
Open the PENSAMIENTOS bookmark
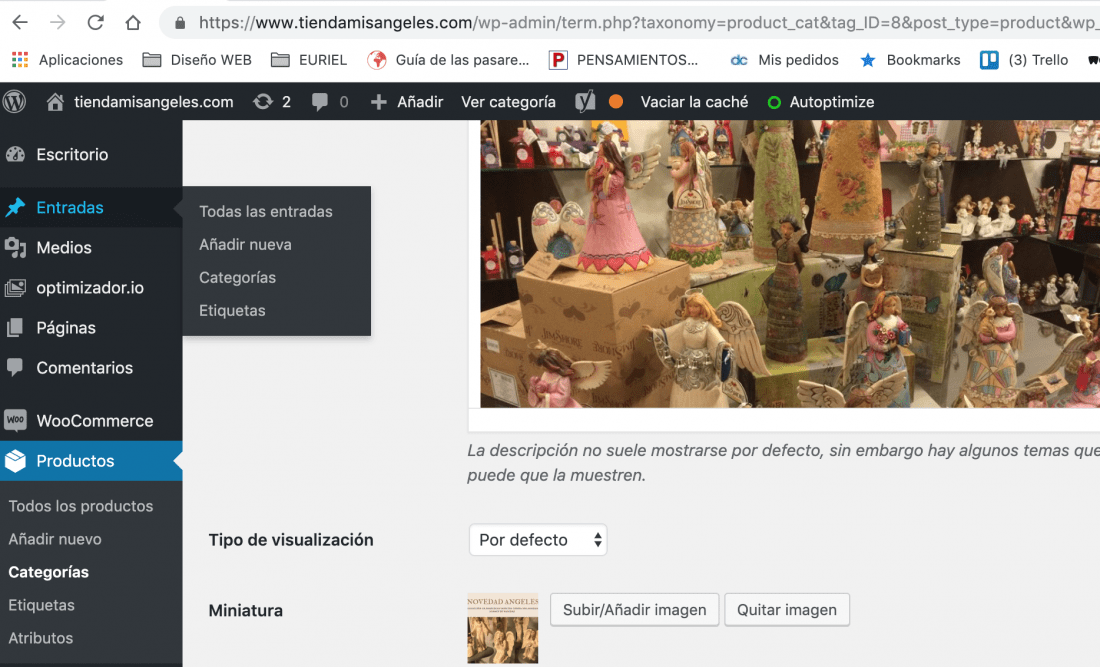coord(624,60)
